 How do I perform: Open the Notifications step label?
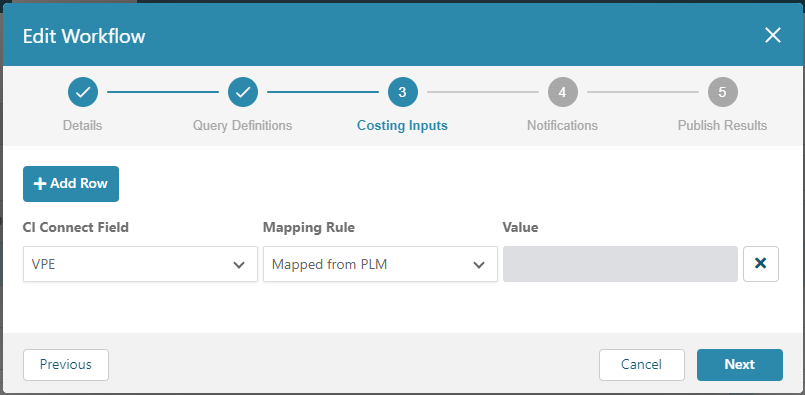tap(562, 125)
